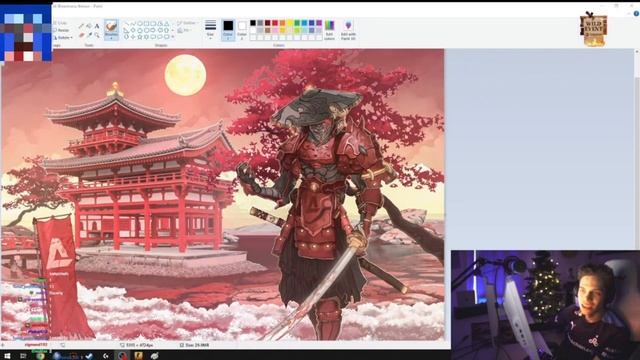The height and width of the screenshot is (360, 640).
Task: Click the samurai painting canvas
Action: pos(223,195)
